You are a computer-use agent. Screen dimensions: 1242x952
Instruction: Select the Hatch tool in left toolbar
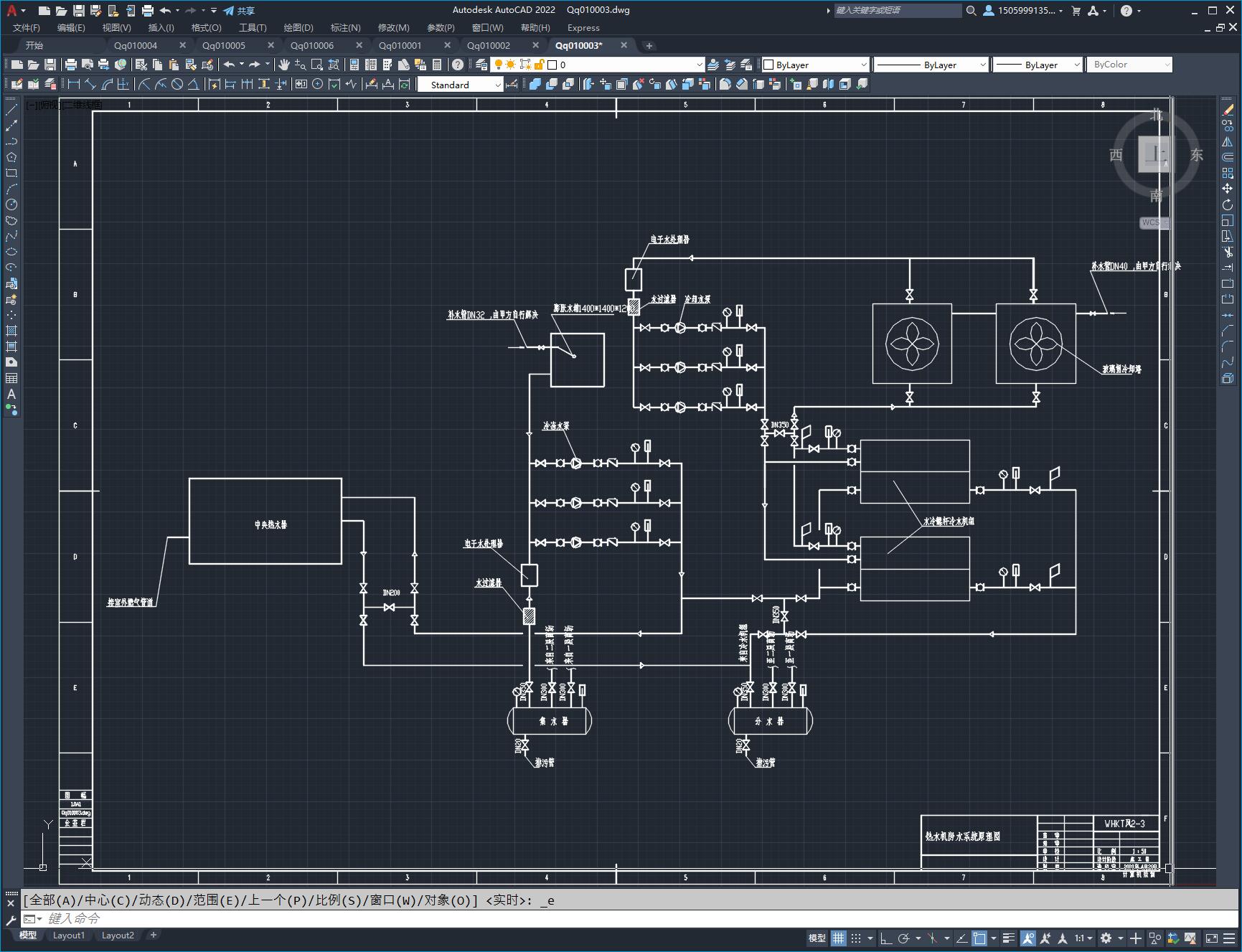tap(11, 331)
